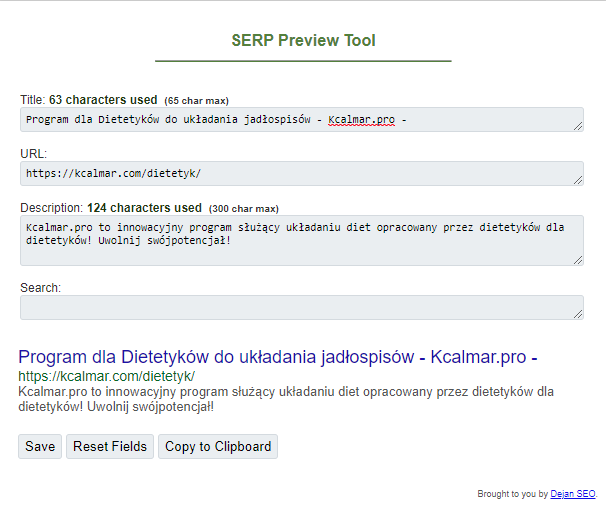Click the "Search:" label text

pyautogui.click(x=41, y=288)
